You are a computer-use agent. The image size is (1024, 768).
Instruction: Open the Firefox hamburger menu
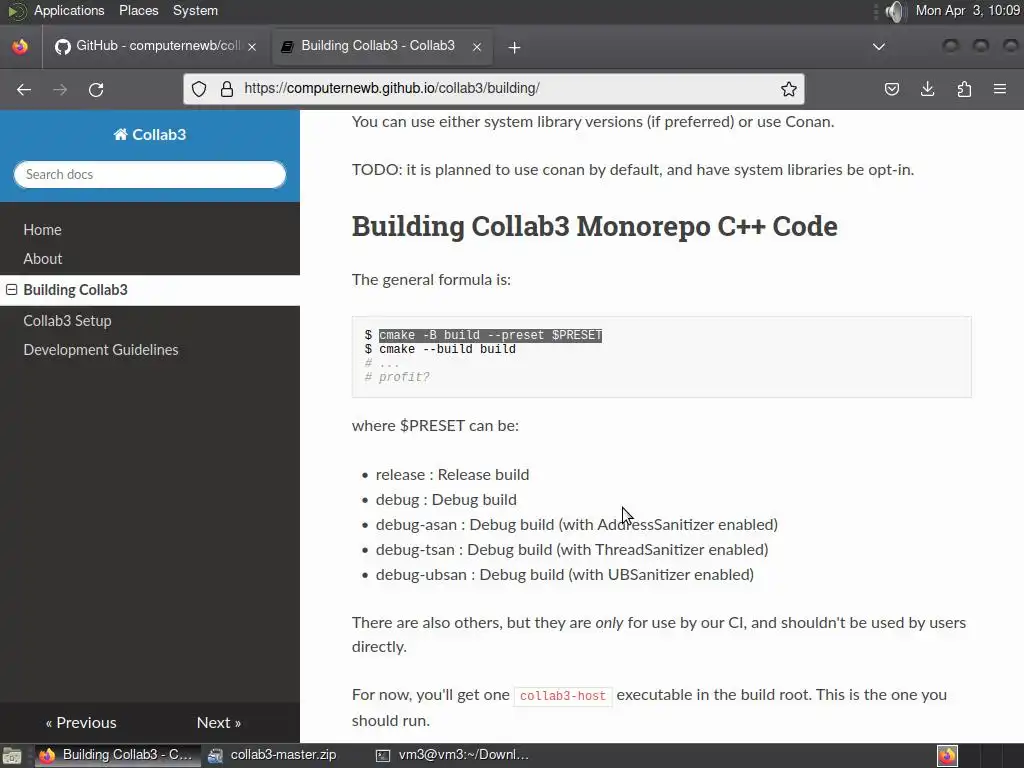coord(1000,89)
